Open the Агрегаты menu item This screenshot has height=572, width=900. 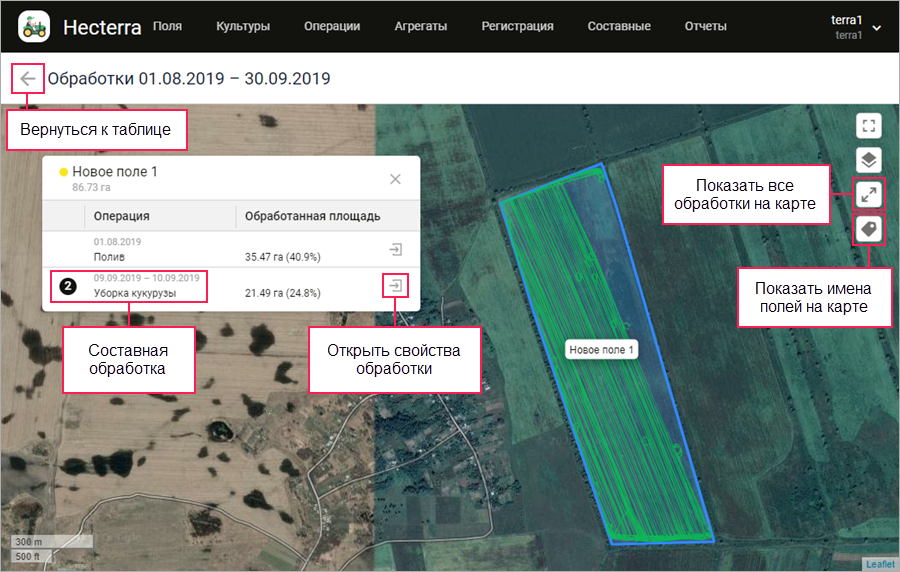point(421,26)
